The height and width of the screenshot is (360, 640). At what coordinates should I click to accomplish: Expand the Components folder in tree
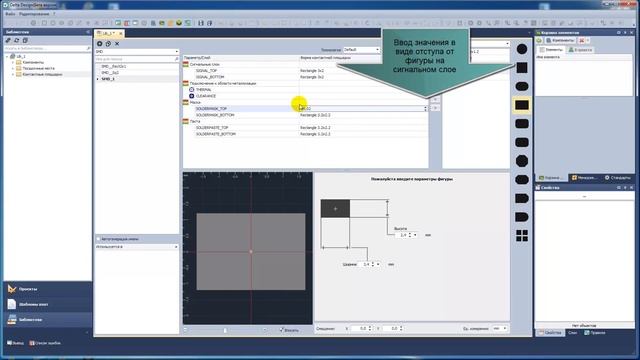13,62
